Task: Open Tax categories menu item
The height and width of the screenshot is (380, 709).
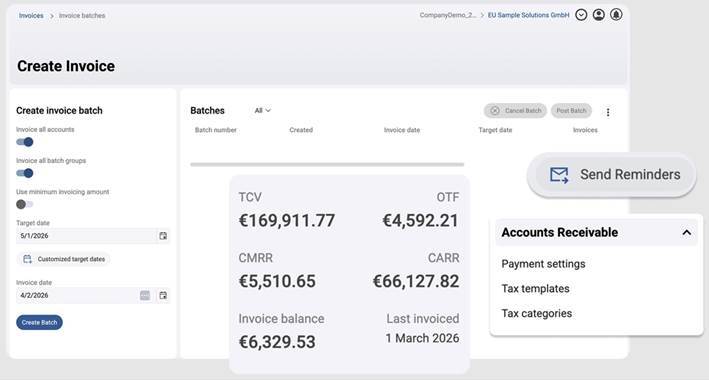Action: tap(537, 314)
